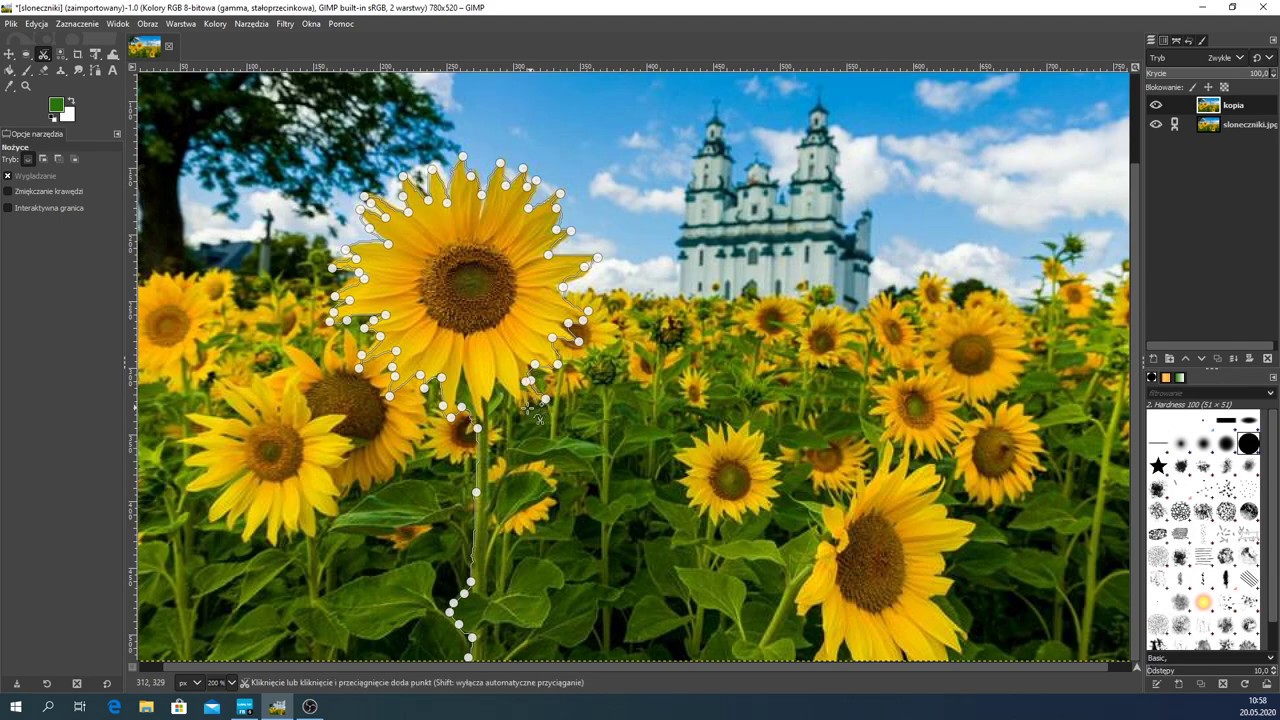Open the Undo History tab
Screen dimensions: 1280x720
(x=1189, y=41)
